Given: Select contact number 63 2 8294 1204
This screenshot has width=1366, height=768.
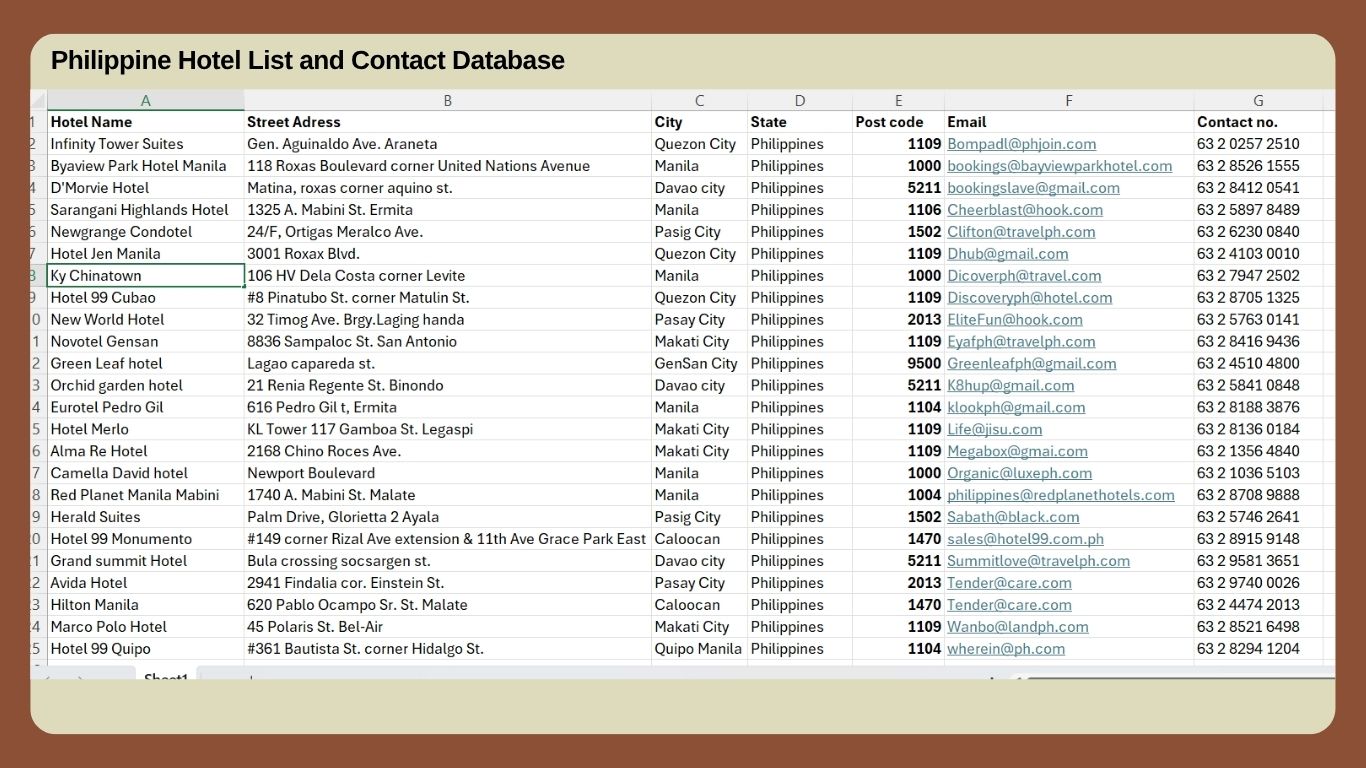Looking at the screenshot, I should pyautogui.click(x=1258, y=649).
